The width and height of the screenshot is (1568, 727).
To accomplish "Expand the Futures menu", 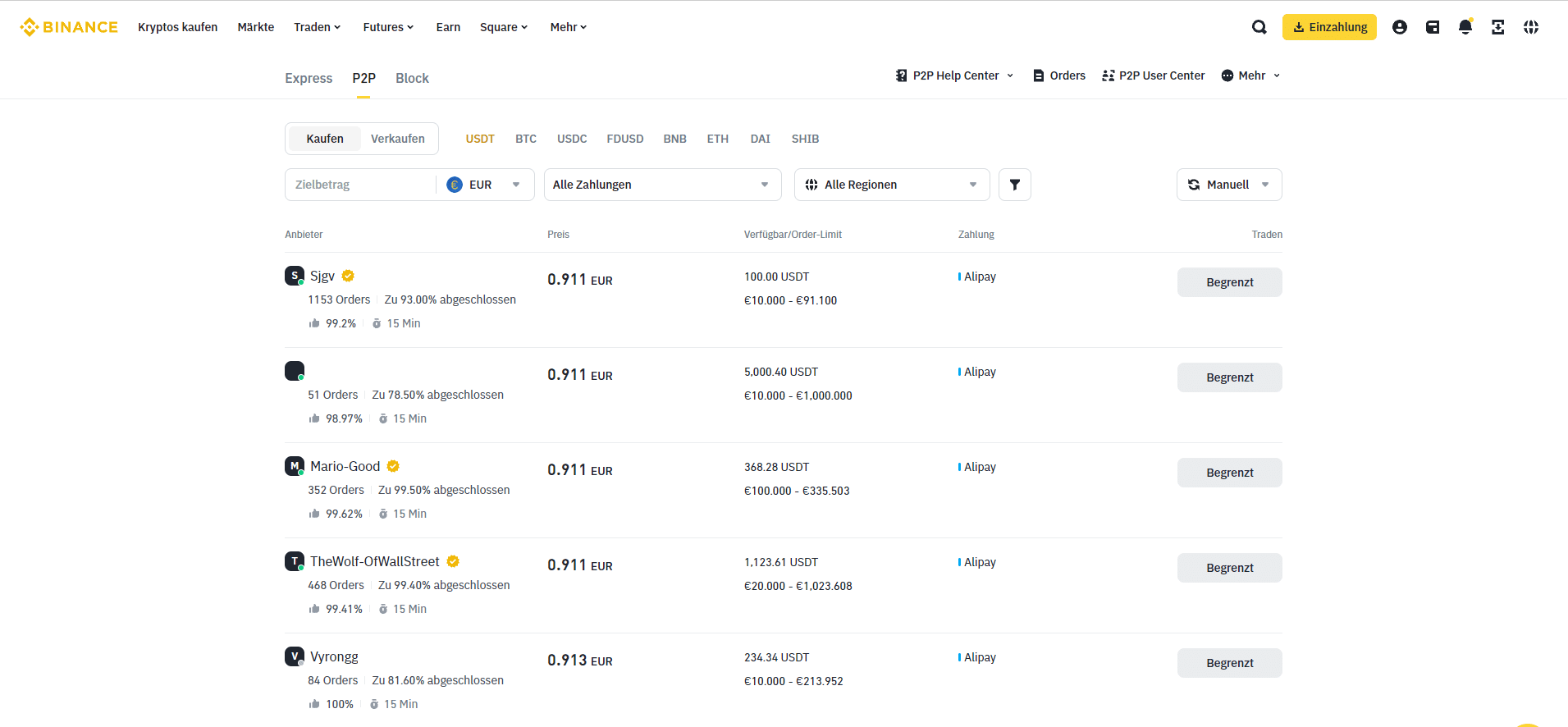I will (388, 27).
